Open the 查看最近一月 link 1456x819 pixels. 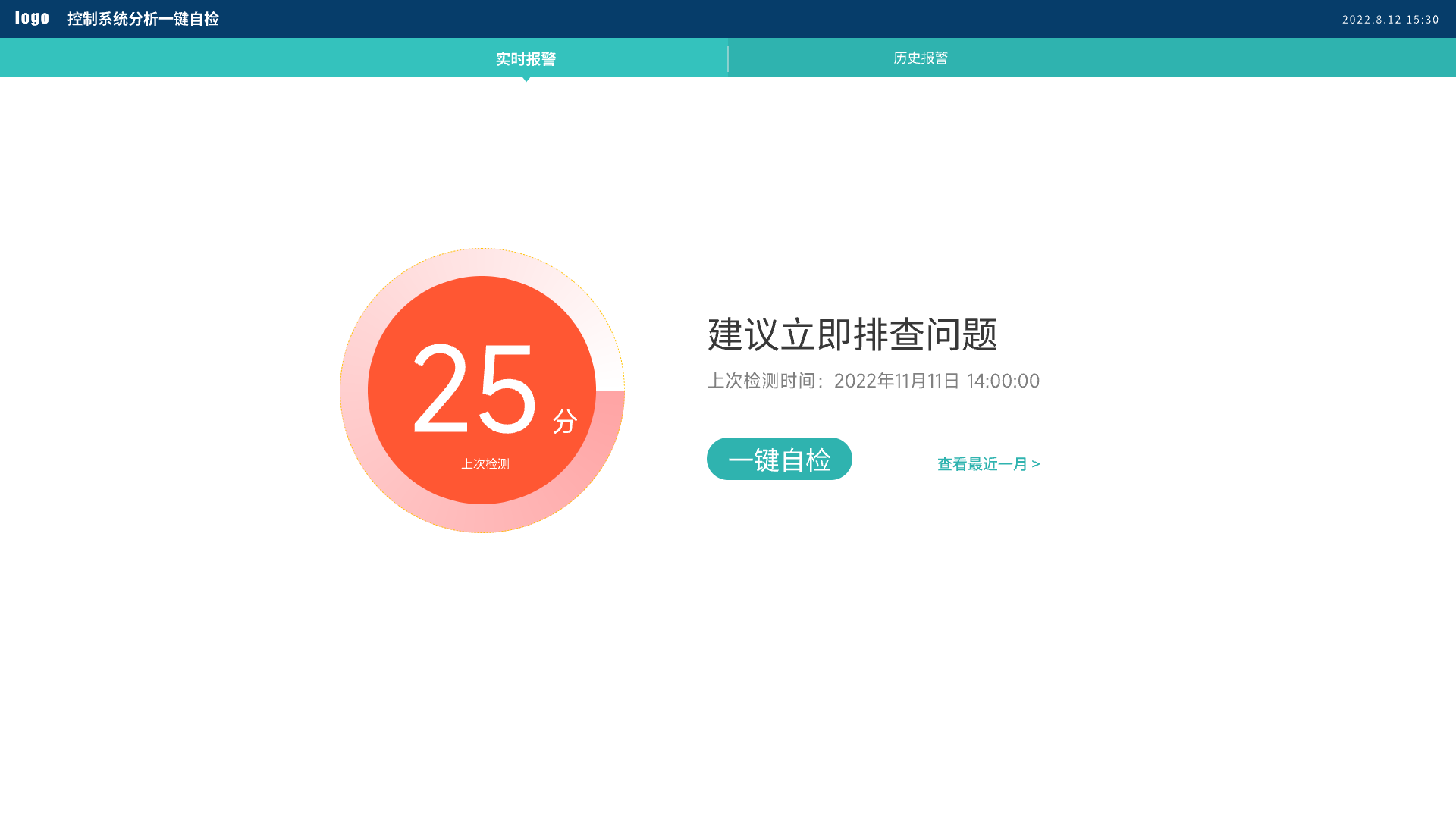tap(989, 464)
